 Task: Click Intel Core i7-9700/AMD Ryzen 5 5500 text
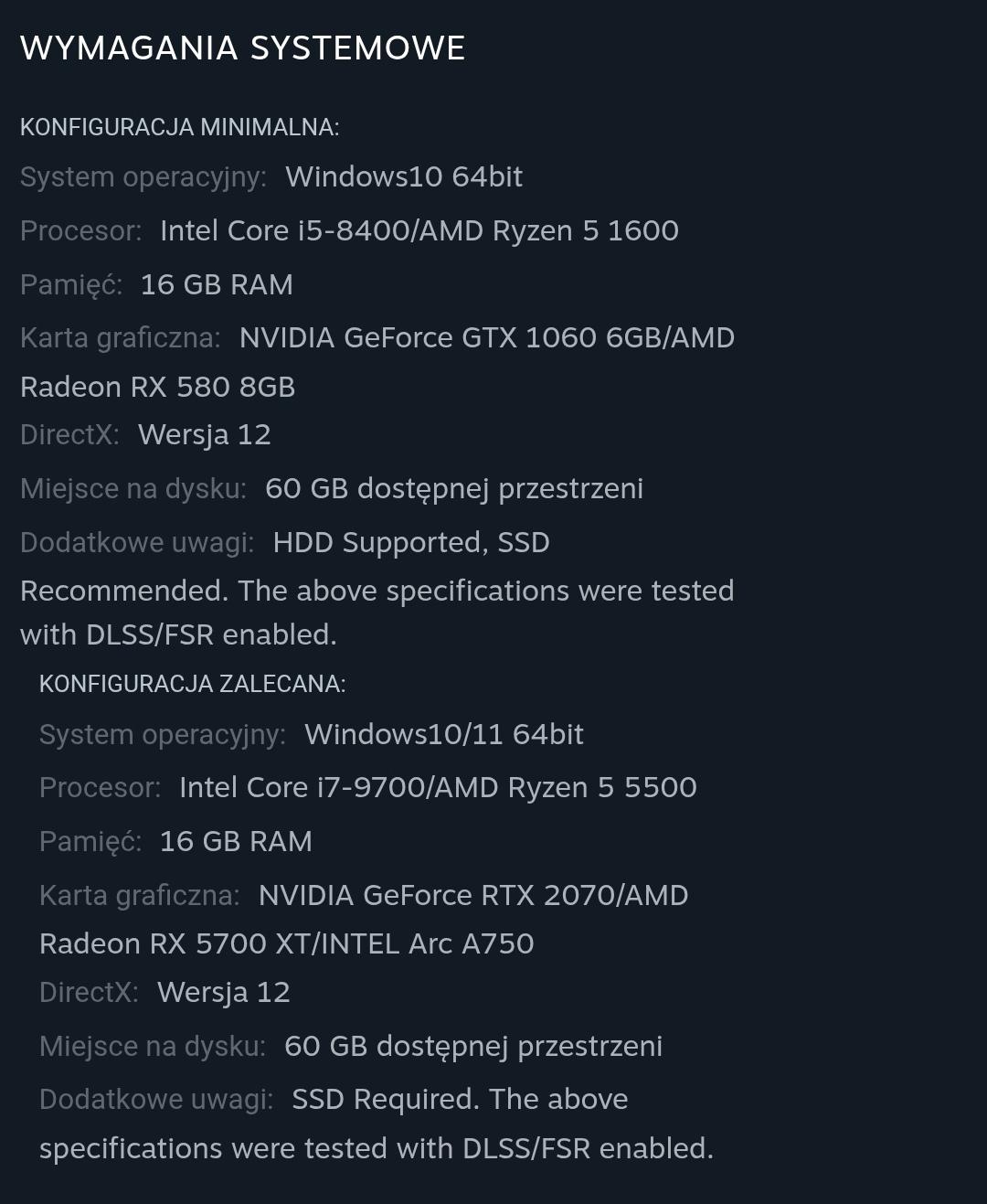coord(437,787)
